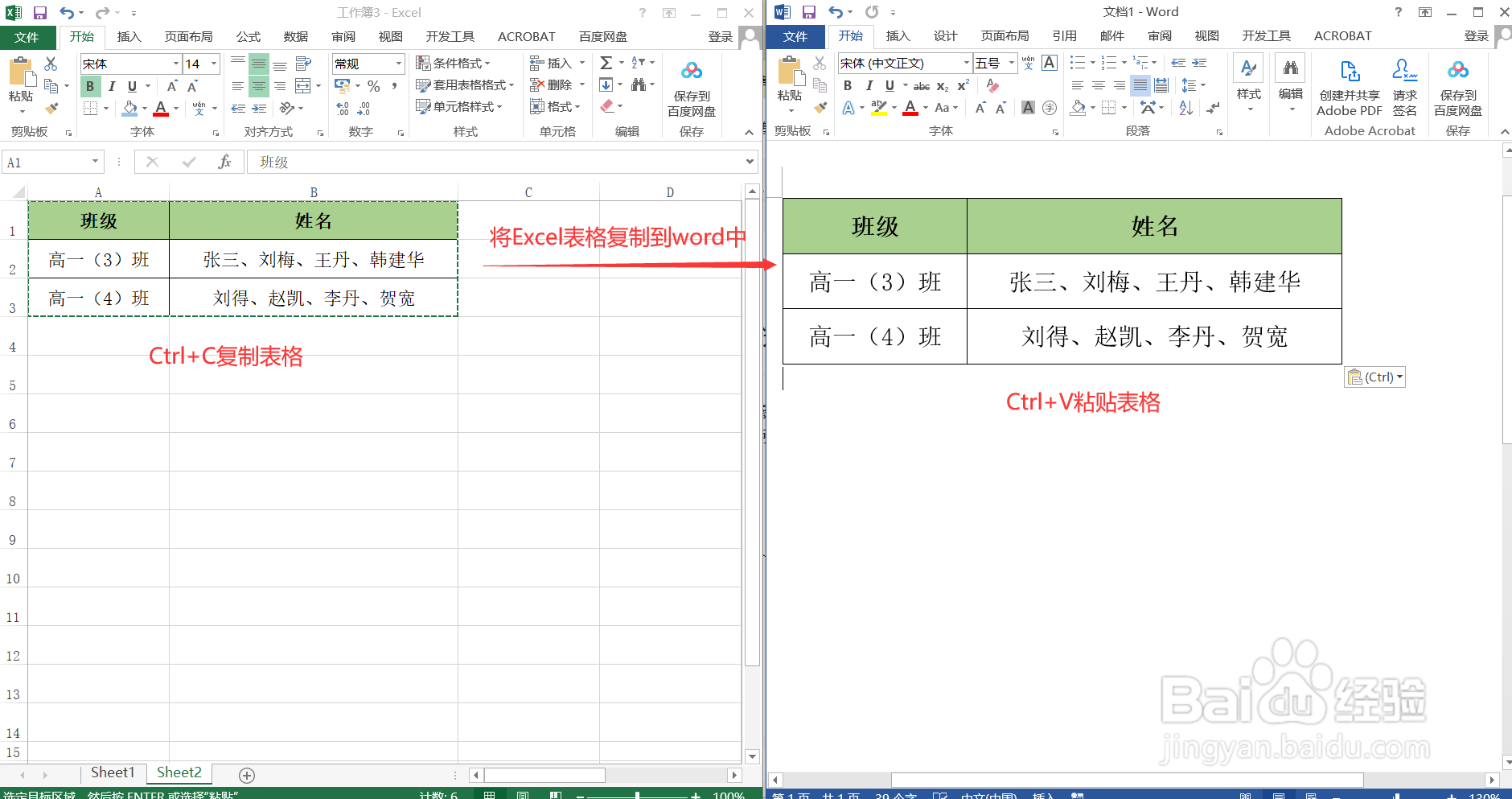Open Word 引用 ribbon tab
Viewport: 1512px width, 799px height.
(x=1065, y=36)
